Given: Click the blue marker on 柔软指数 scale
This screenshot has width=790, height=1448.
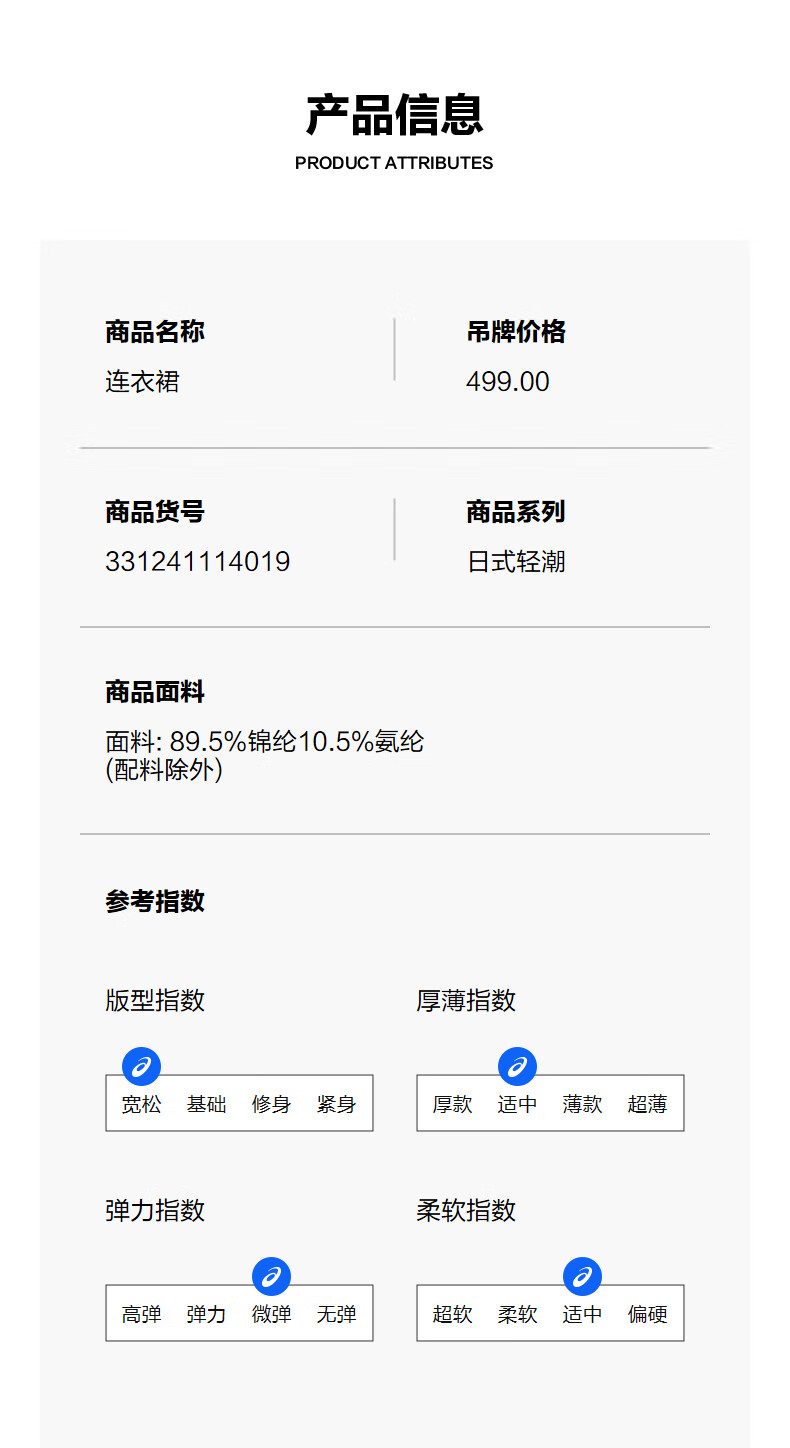Looking at the screenshot, I should tap(582, 1276).
